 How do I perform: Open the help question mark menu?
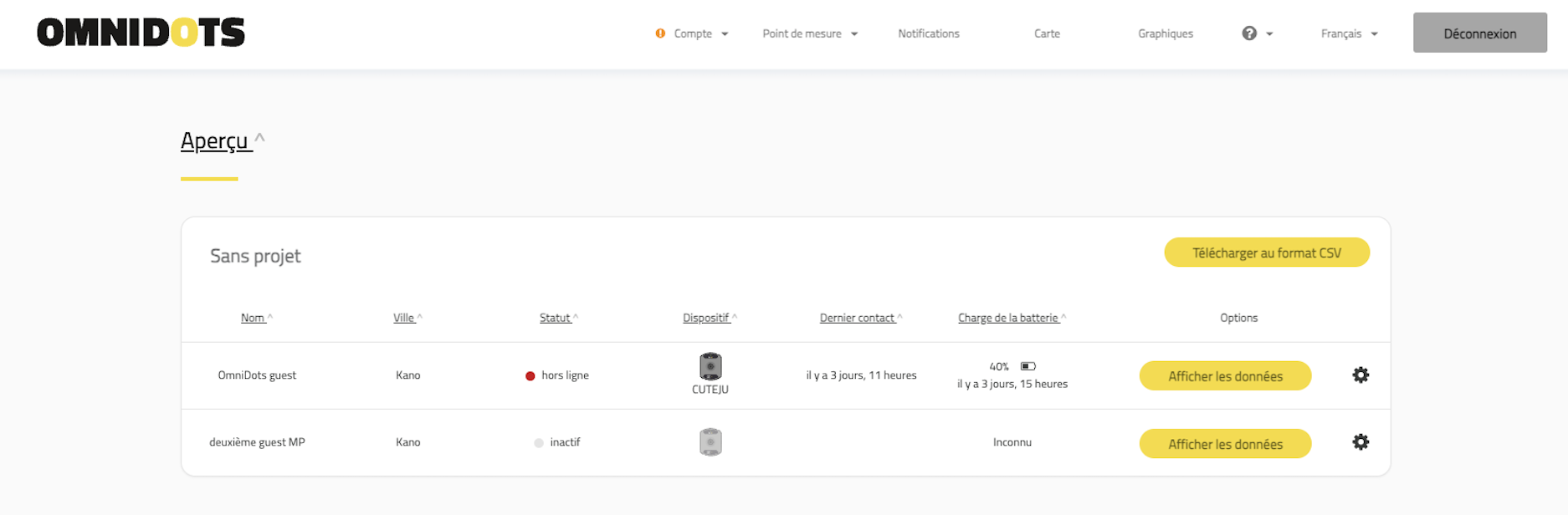point(1256,33)
